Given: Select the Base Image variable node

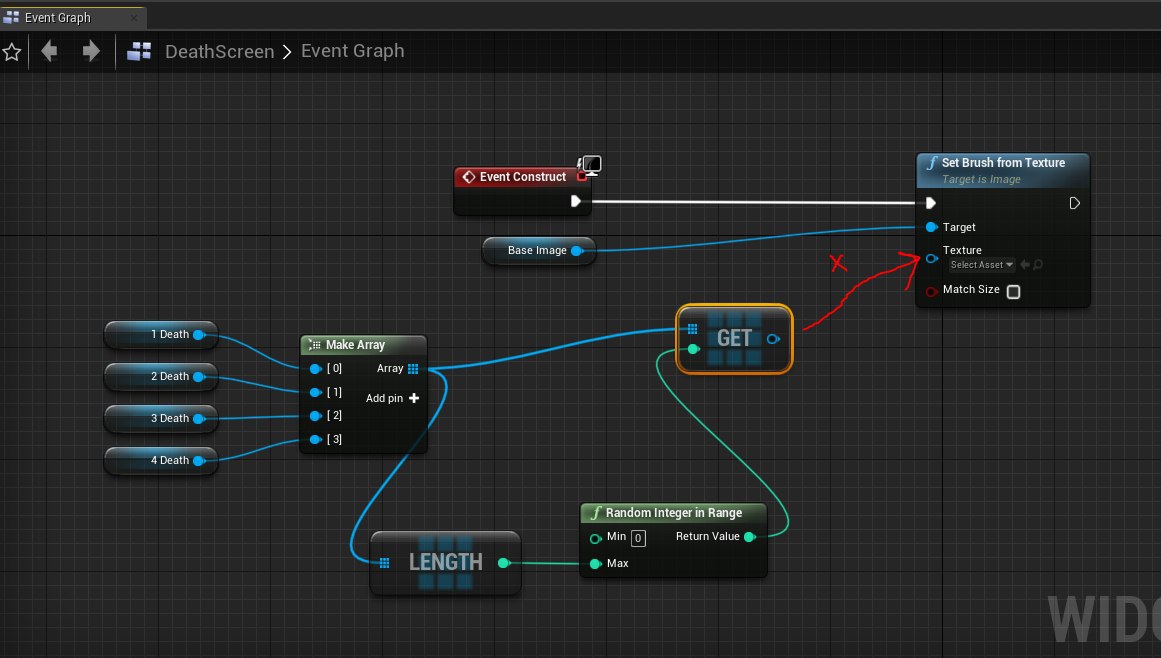Looking at the screenshot, I should click(535, 251).
